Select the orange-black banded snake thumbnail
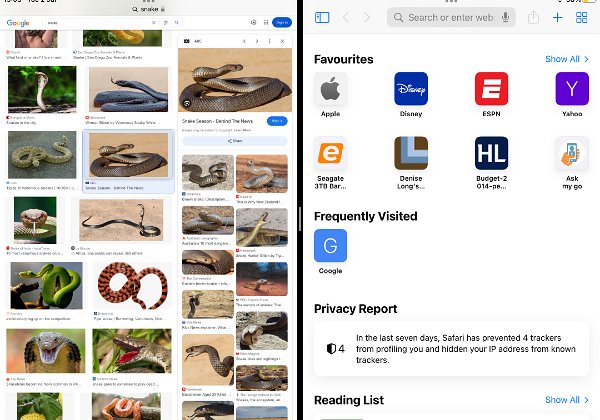 (132, 286)
